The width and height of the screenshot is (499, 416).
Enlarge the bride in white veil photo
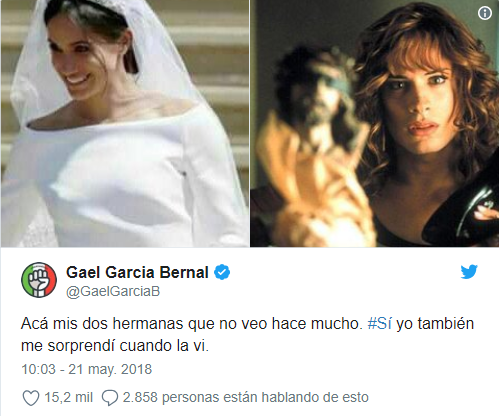click(125, 123)
